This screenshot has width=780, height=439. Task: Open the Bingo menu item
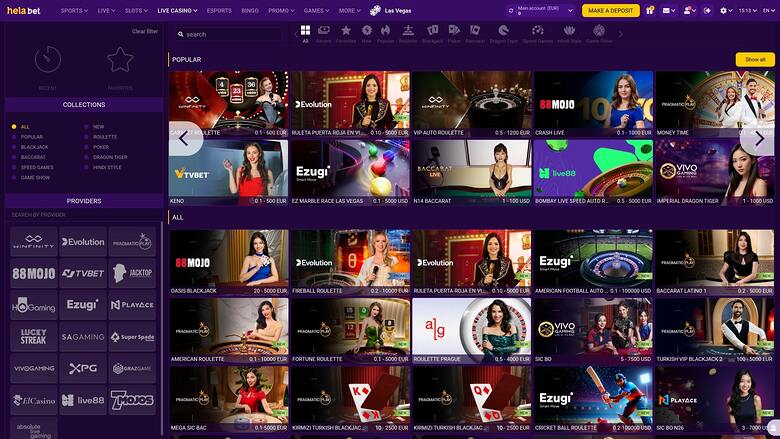tap(250, 10)
